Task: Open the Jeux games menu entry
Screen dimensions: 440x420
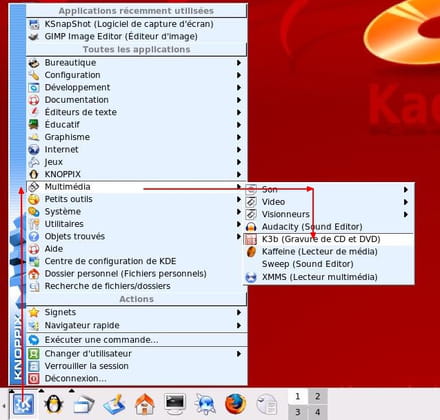Action: [x=136, y=162]
